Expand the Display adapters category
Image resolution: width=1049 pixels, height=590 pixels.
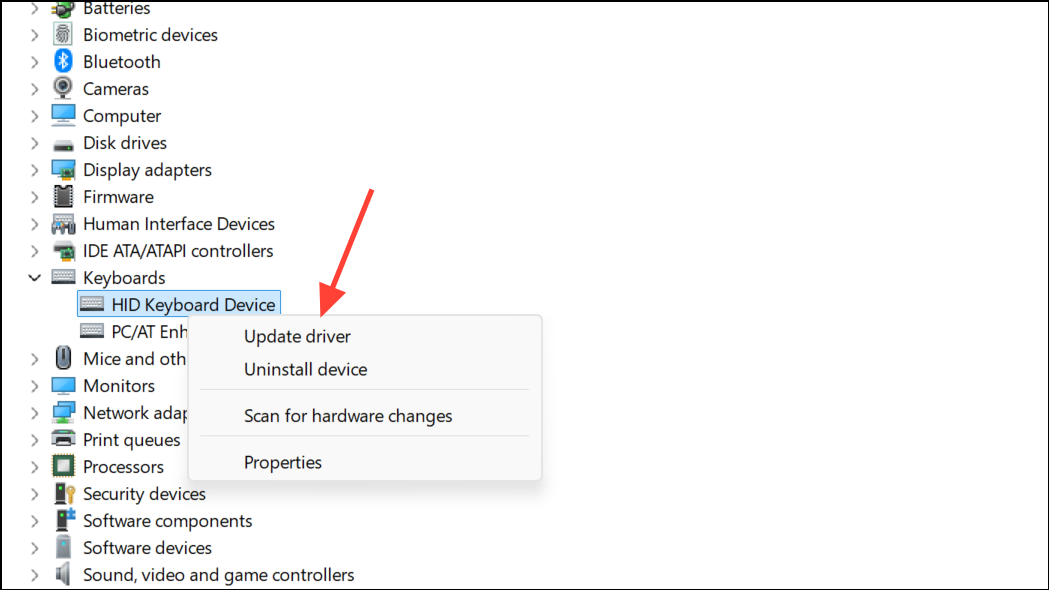pos(34,169)
